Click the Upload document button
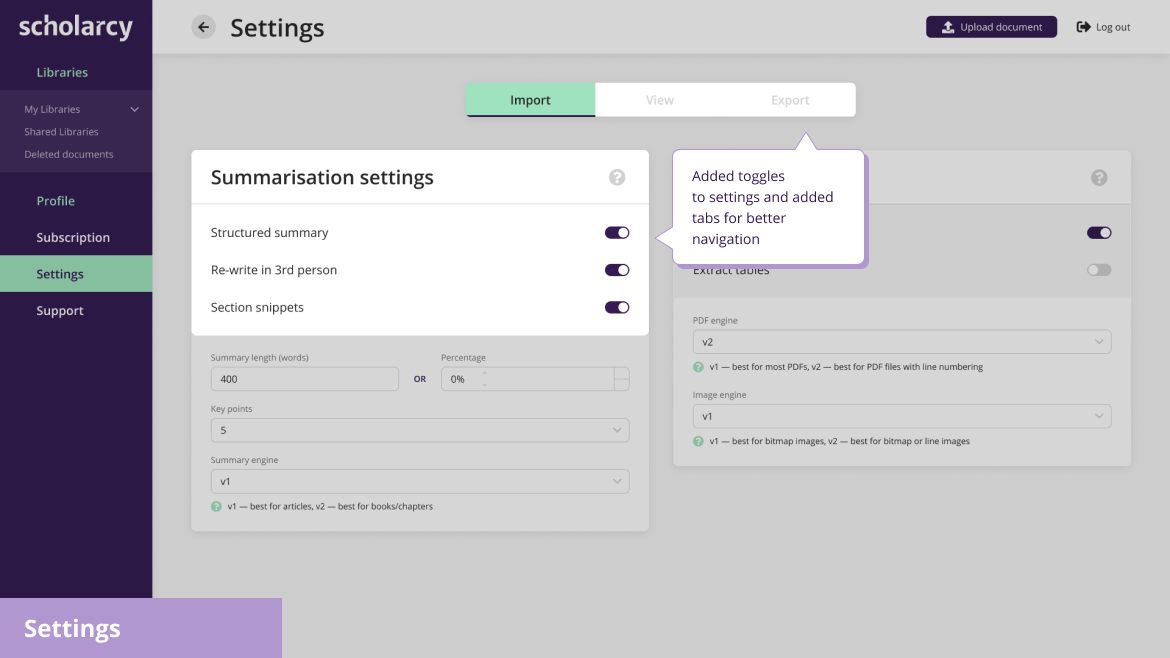Viewport: 1170px width, 658px height. tap(991, 27)
